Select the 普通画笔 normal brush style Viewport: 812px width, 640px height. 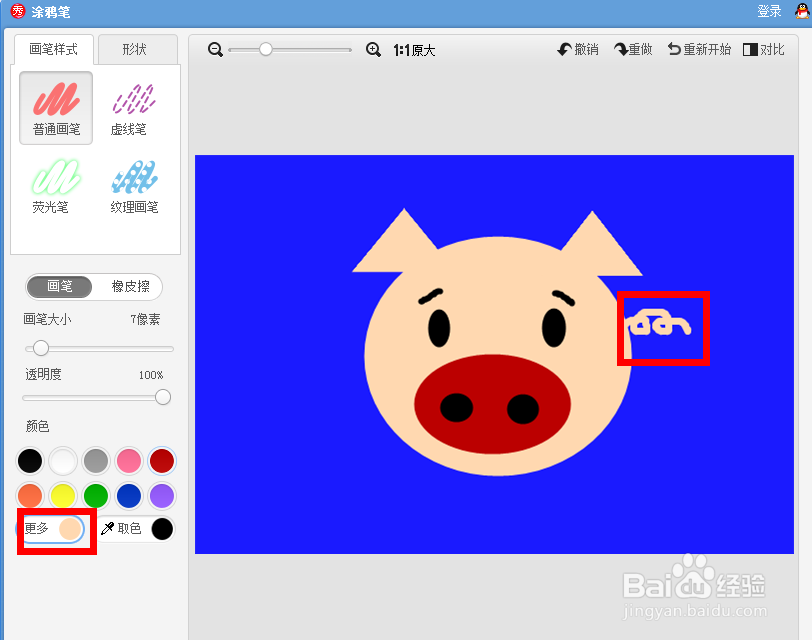click(x=56, y=108)
